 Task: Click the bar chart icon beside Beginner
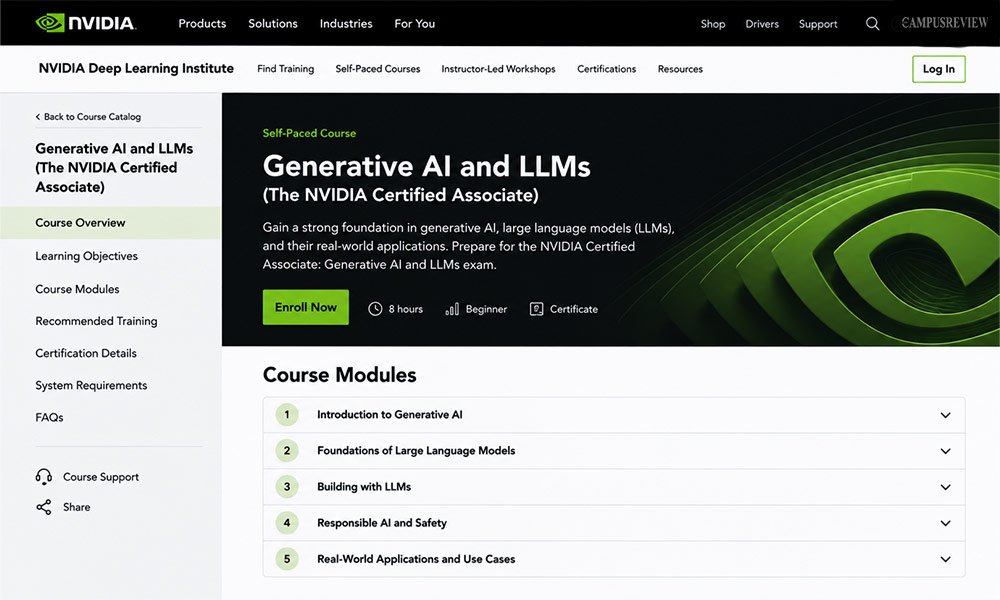452,309
